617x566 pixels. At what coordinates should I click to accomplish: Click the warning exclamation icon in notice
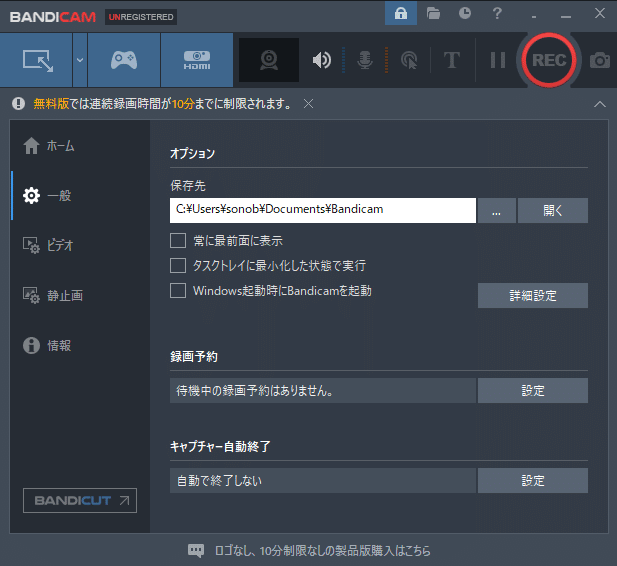point(18,104)
